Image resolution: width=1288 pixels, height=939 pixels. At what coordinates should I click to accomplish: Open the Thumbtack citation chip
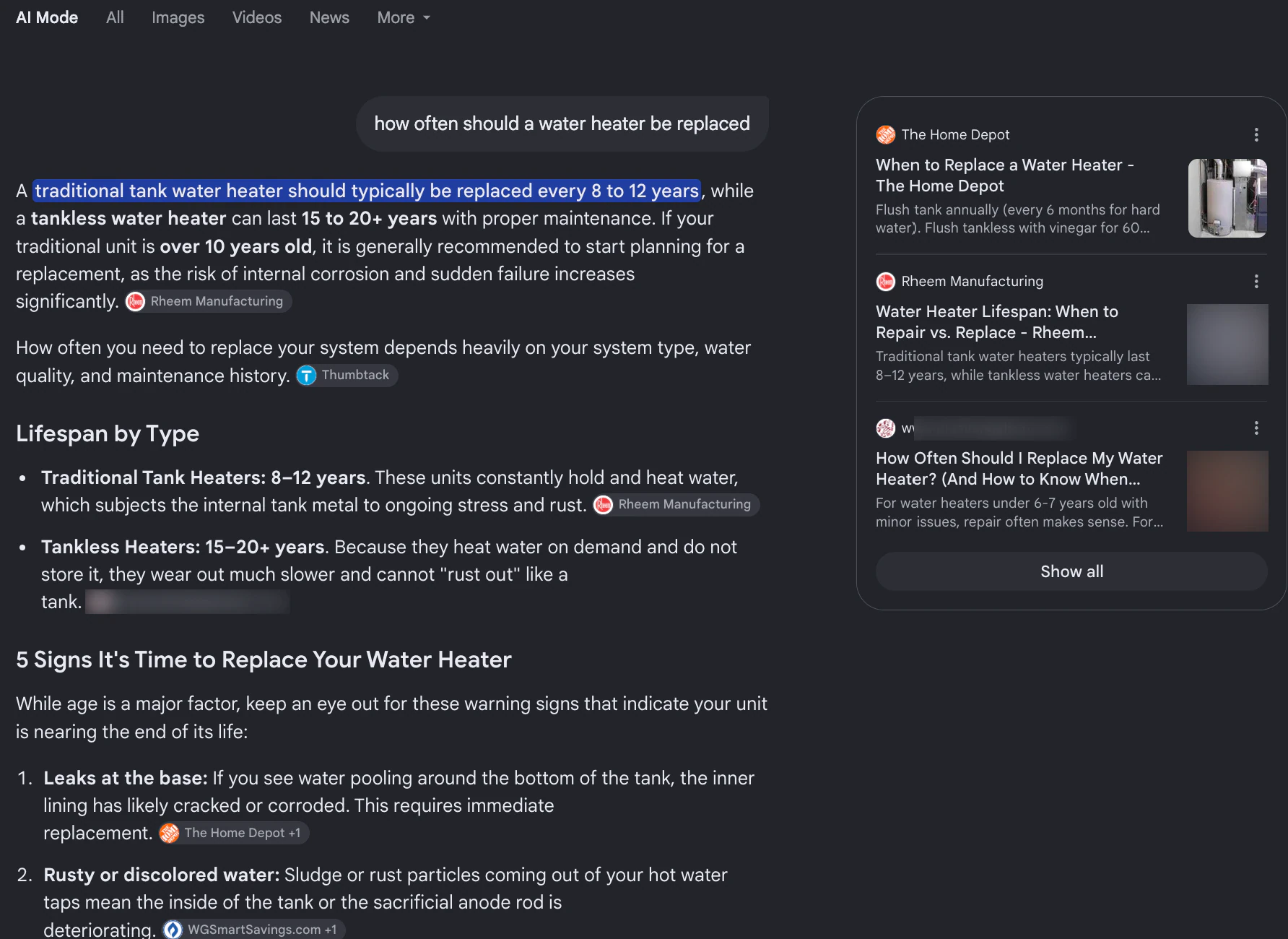coord(347,376)
